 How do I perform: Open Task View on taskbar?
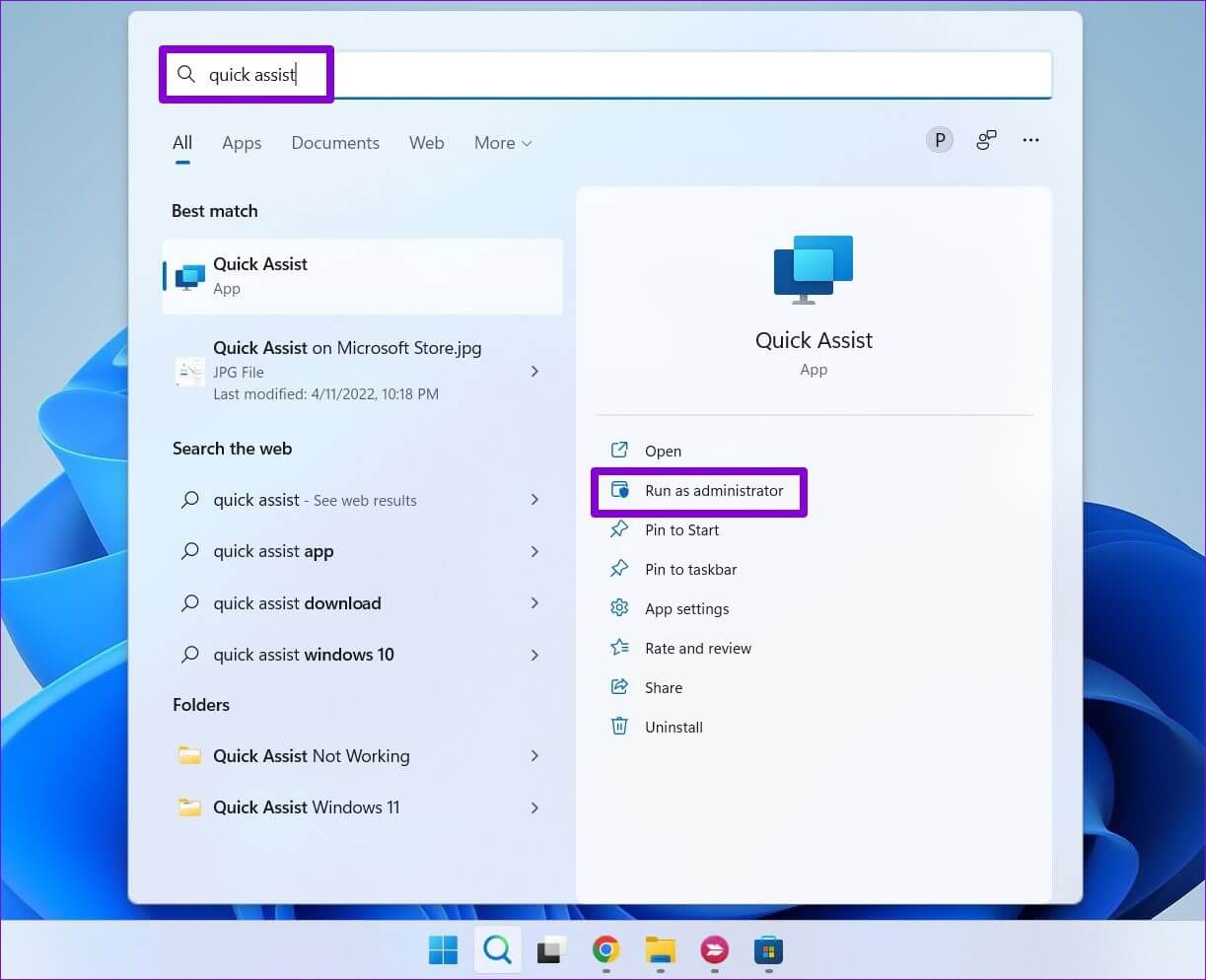551,950
